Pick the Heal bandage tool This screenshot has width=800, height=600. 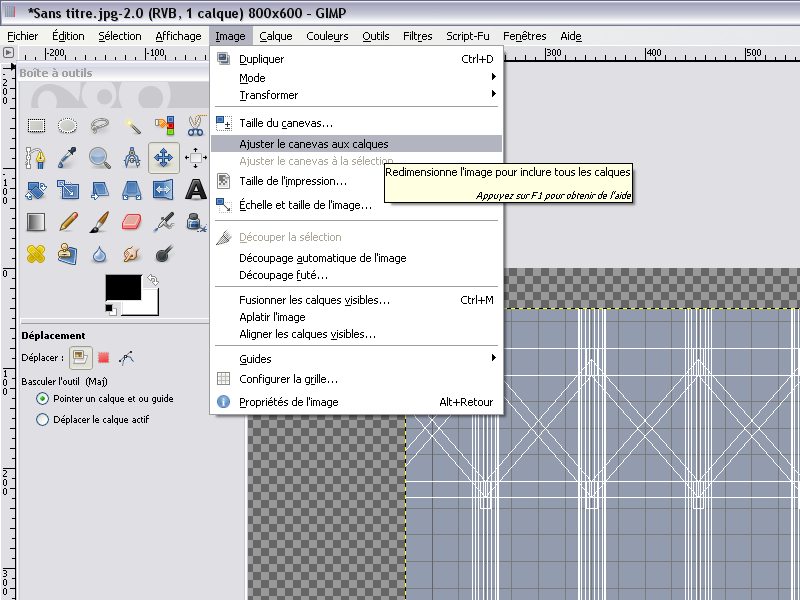click(x=36, y=254)
